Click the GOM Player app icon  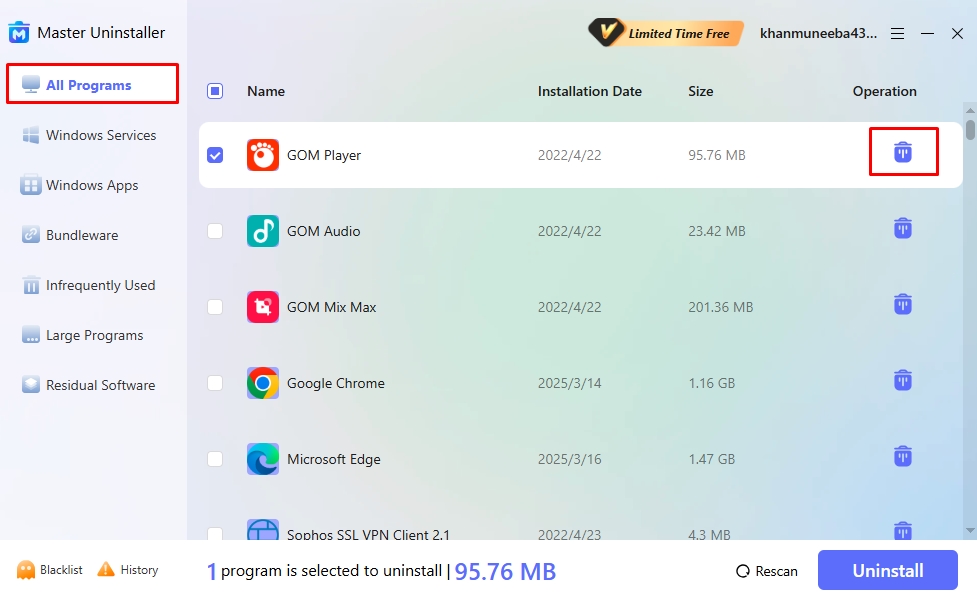click(262, 155)
